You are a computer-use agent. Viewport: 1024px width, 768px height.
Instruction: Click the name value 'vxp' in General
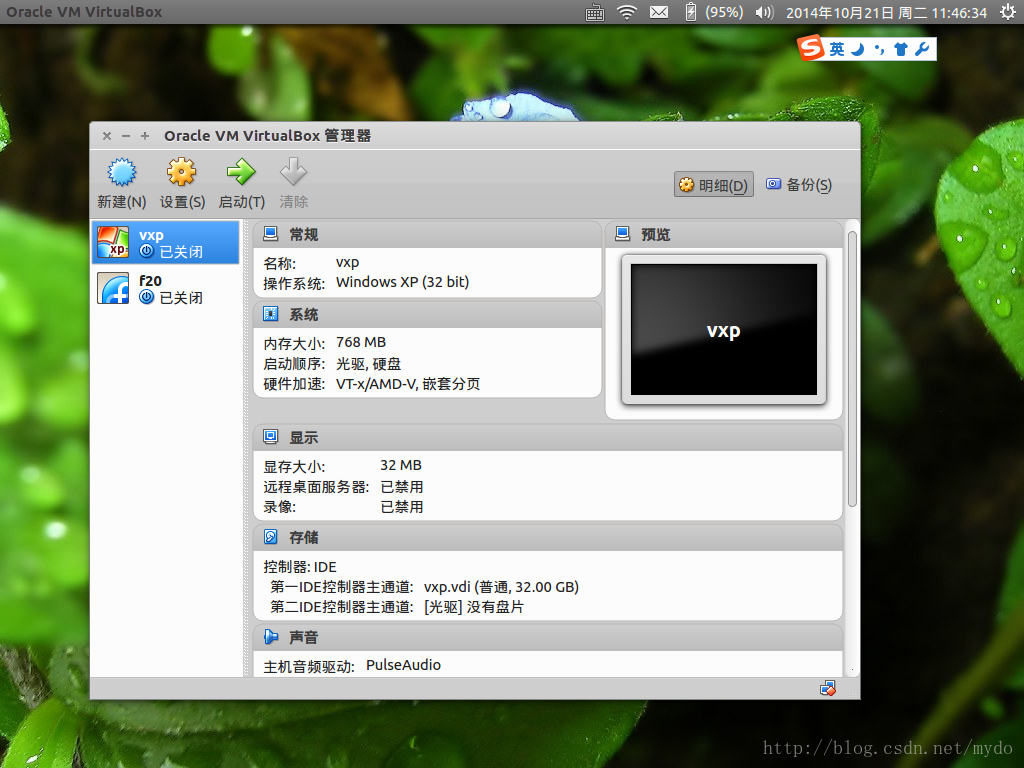pyautogui.click(x=347, y=263)
